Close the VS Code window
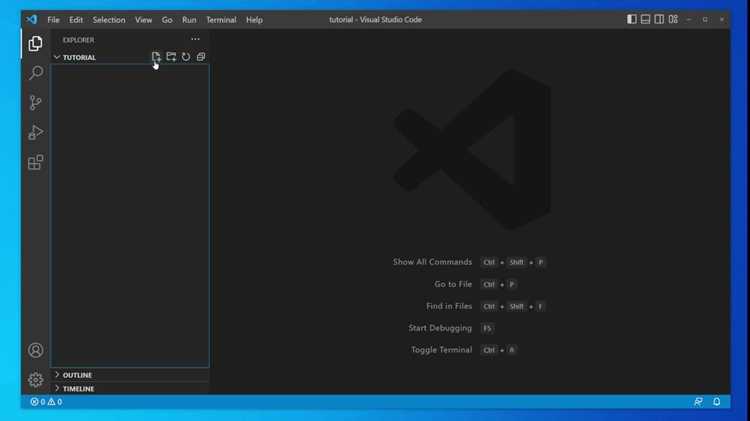750x421 pixels. [x=722, y=20]
